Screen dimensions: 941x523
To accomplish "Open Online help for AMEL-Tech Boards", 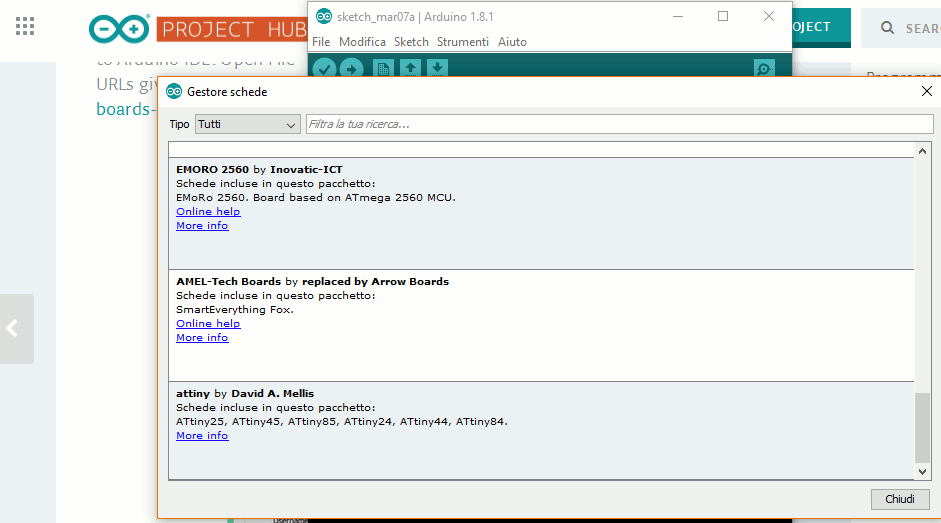I will tap(208, 323).
